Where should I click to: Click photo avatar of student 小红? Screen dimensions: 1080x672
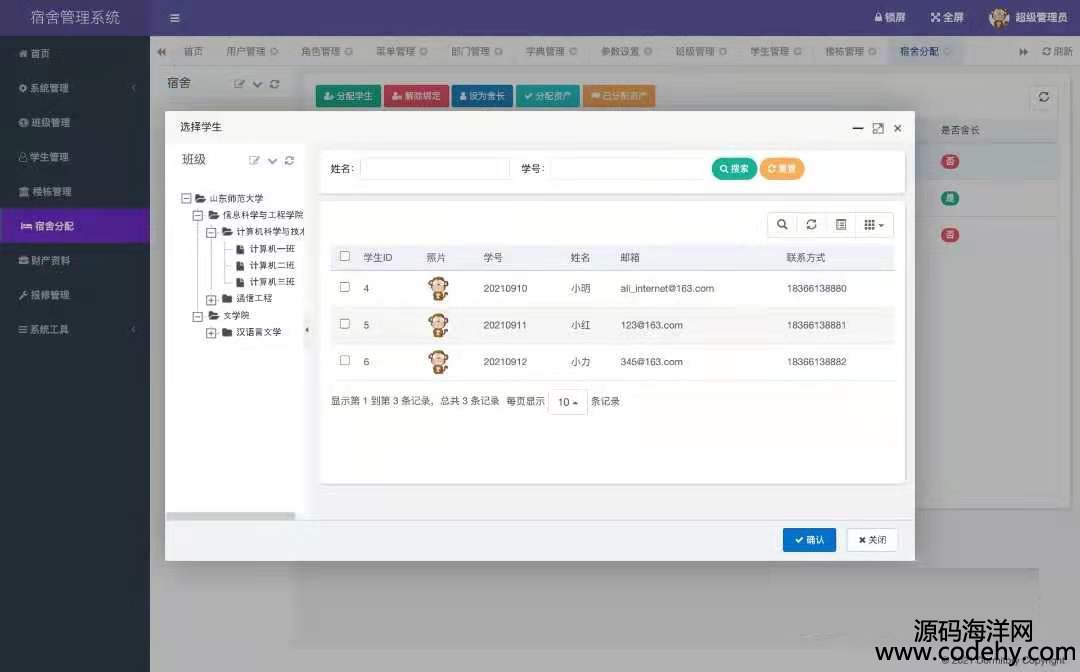click(x=438, y=325)
